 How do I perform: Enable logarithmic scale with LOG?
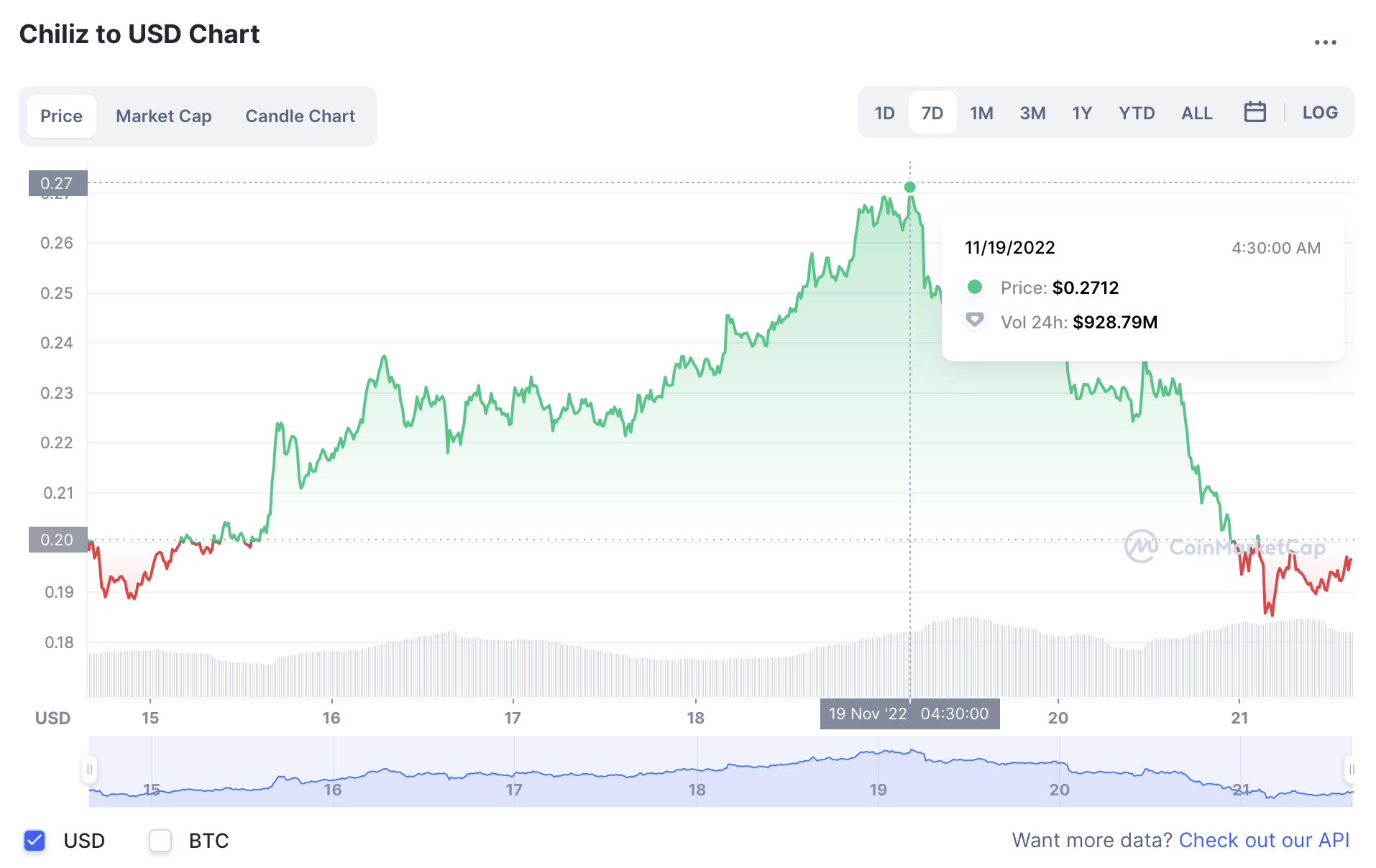pos(1319,112)
